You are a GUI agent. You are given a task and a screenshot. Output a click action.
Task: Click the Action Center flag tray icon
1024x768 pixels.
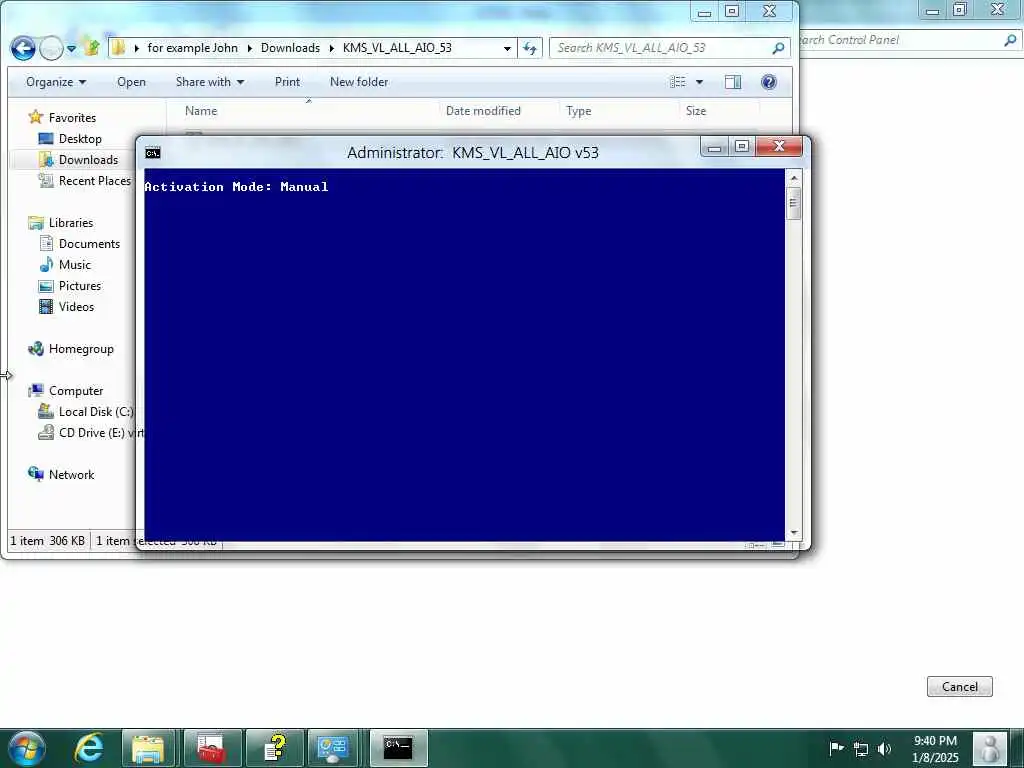(837, 748)
